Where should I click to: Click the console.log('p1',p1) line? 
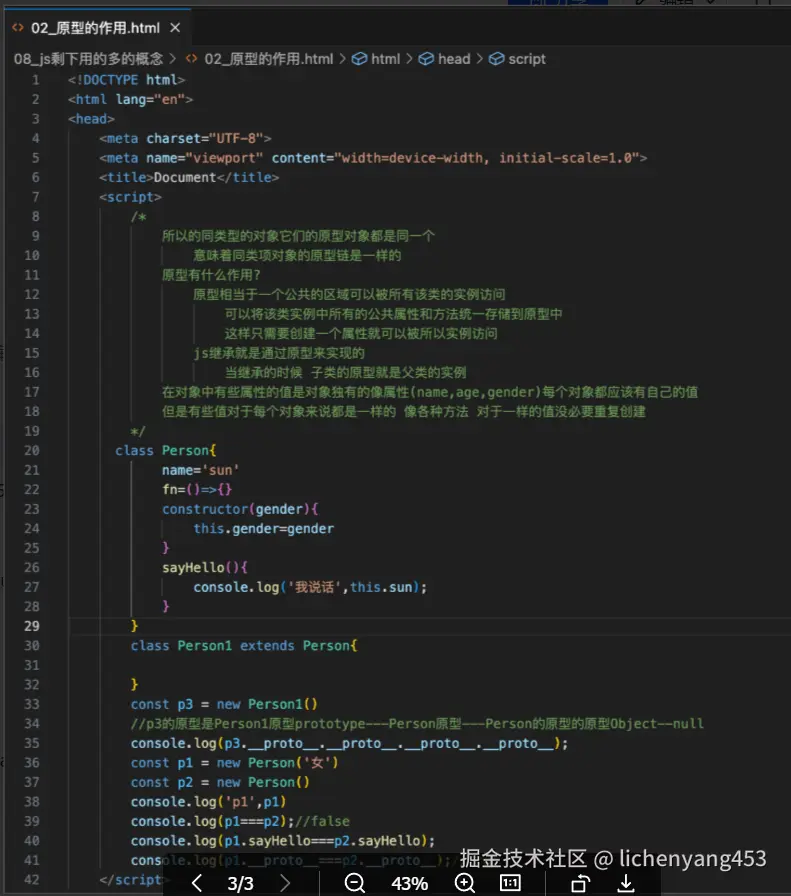click(208, 802)
